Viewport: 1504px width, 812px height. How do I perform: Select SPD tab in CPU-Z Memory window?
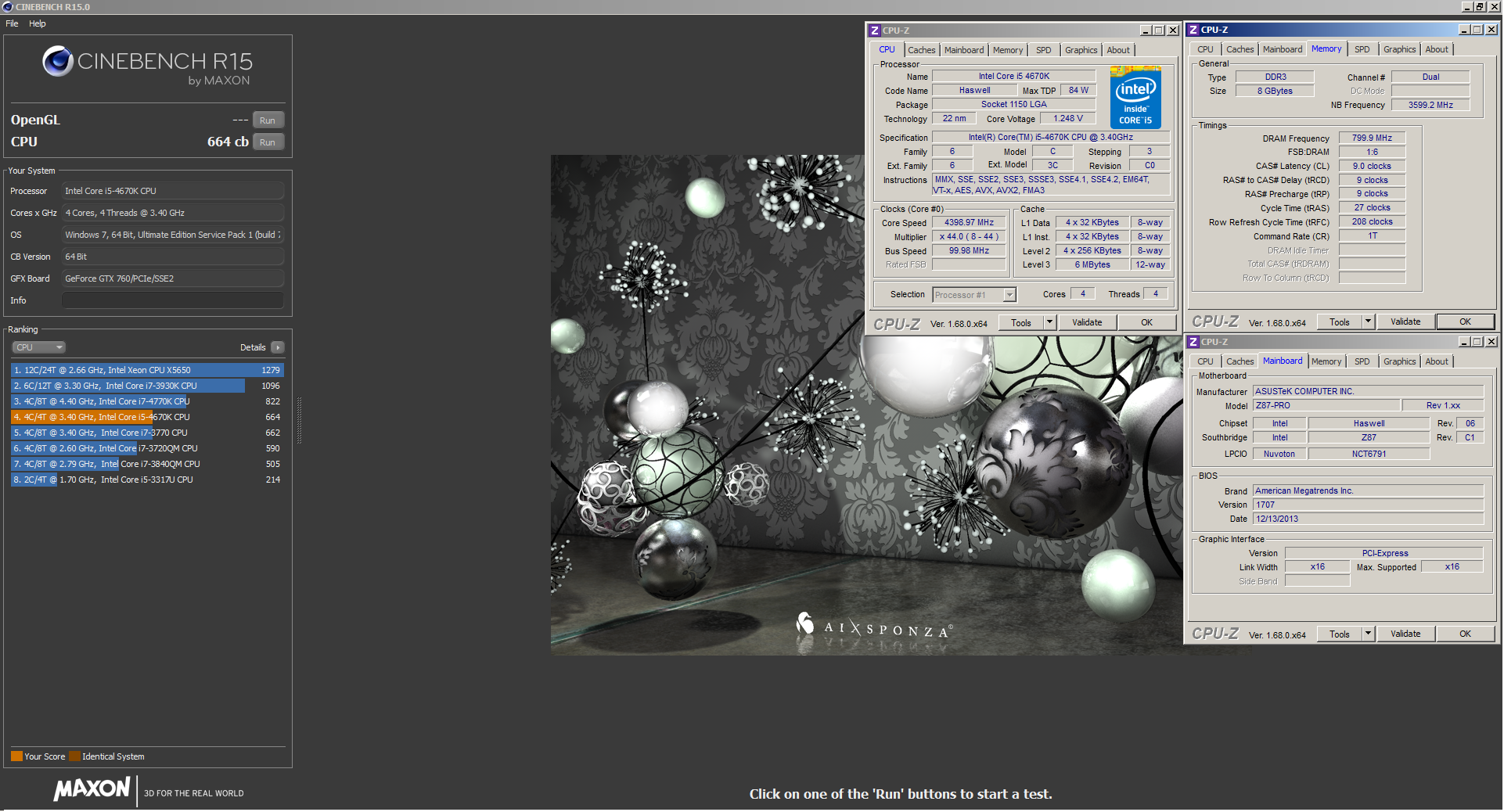click(1362, 49)
